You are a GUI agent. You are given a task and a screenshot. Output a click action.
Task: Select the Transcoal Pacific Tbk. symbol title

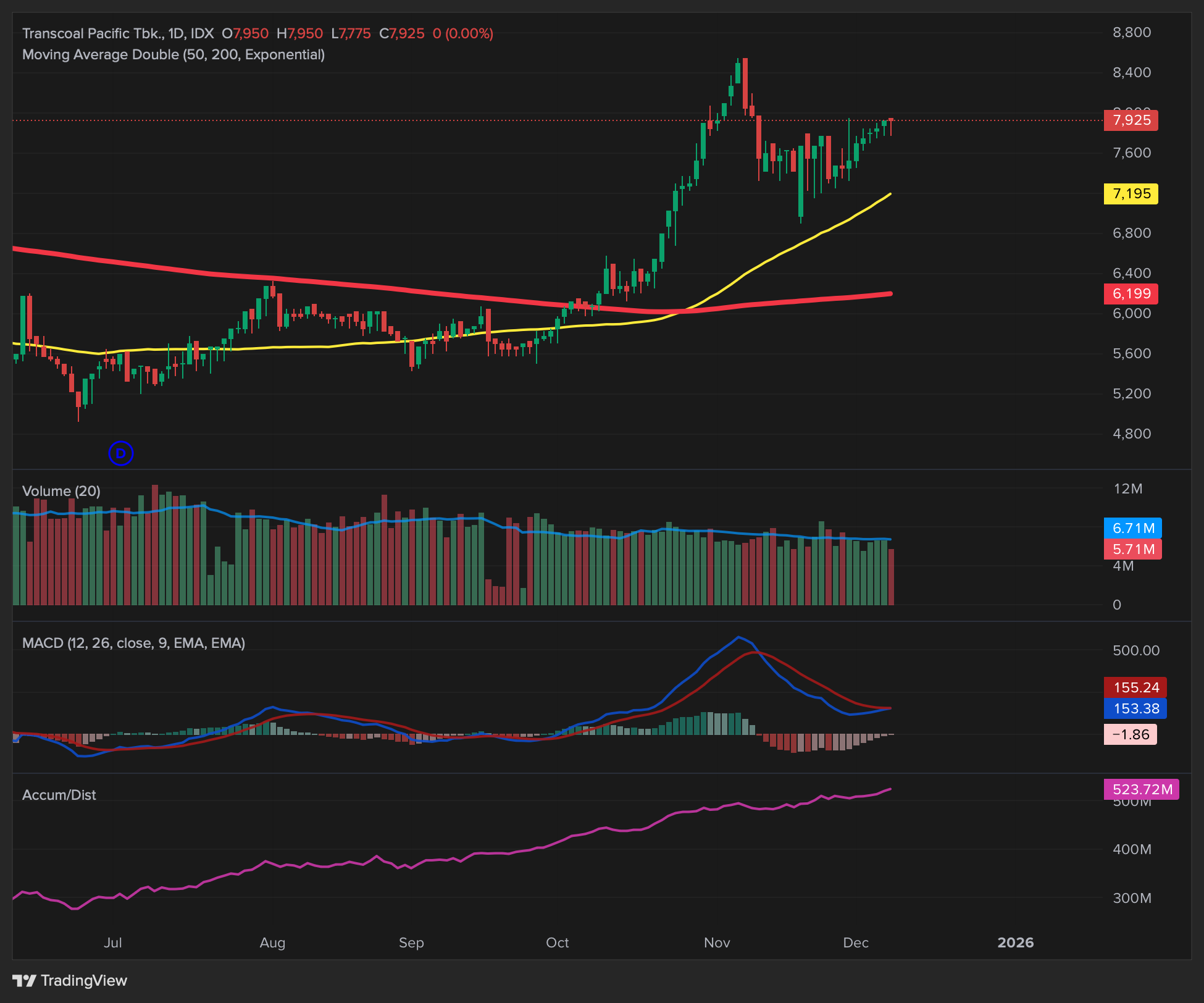(93, 33)
